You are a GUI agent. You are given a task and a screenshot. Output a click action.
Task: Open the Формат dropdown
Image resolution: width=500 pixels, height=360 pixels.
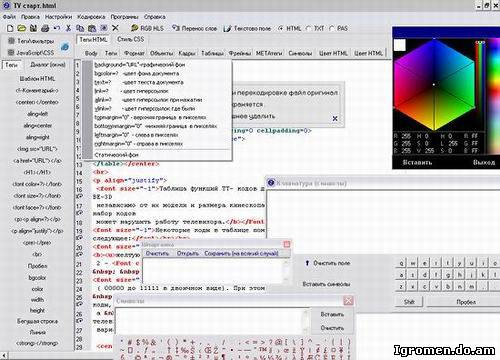coord(134,53)
